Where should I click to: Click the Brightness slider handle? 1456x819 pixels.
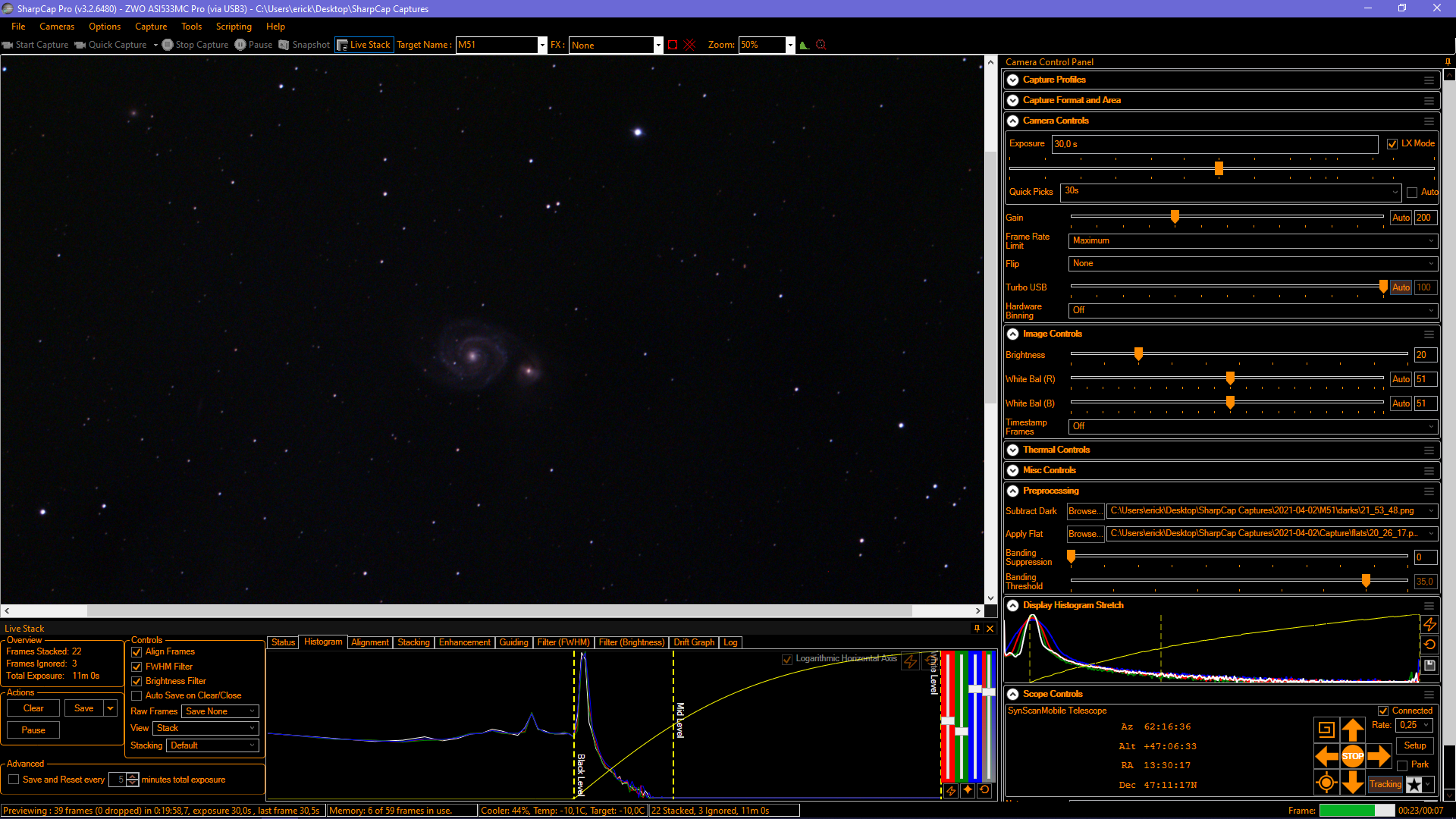pos(1138,354)
